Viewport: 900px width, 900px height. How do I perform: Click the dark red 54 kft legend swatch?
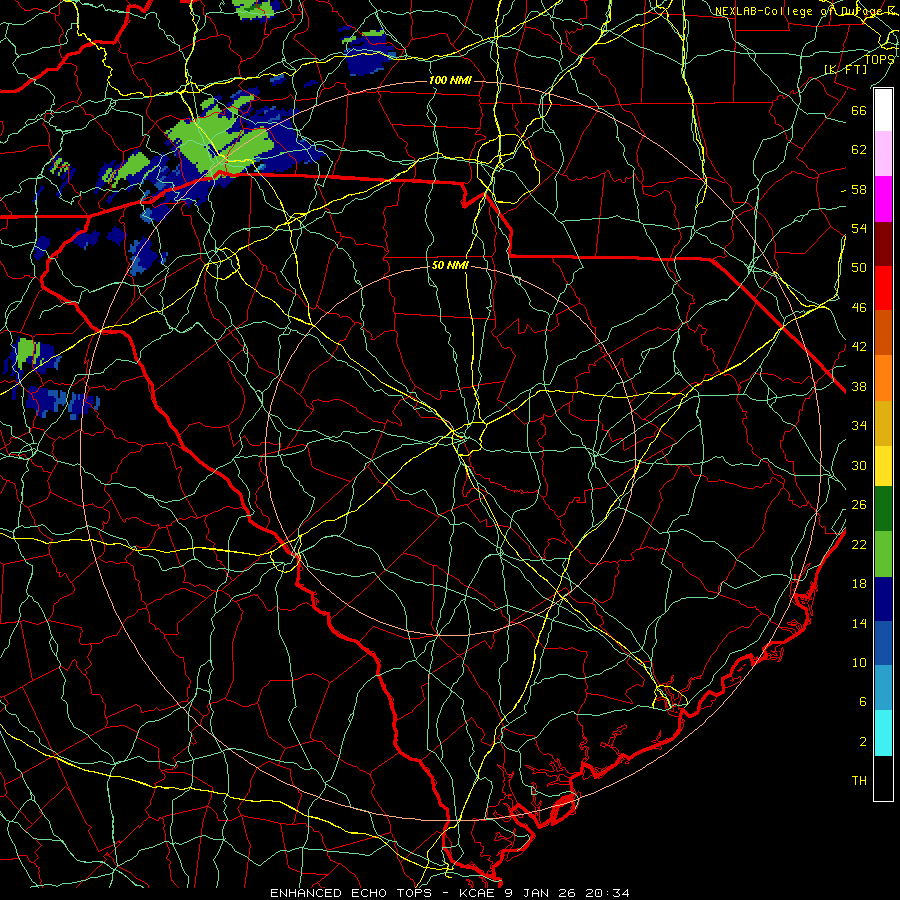883,244
